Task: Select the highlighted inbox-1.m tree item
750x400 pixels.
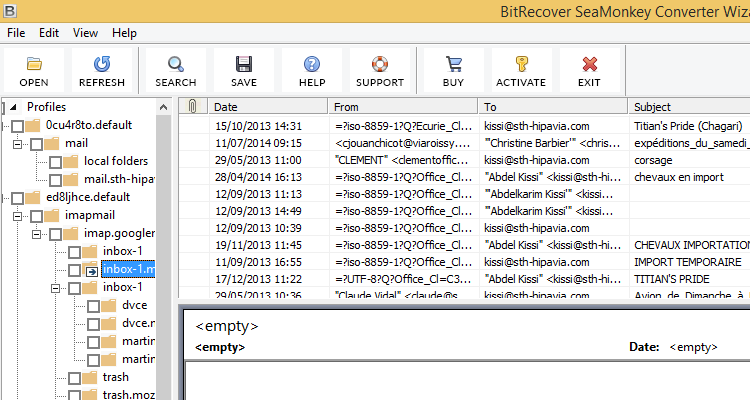Action: (x=129, y=269)
